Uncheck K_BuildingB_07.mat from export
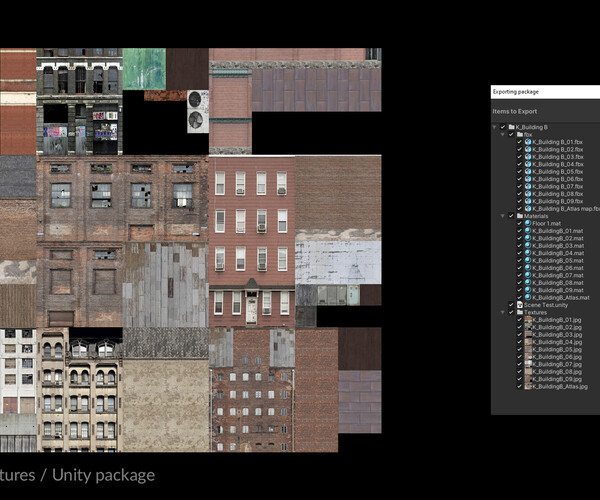This screenshot has height=500, width=600. (519, 275)
